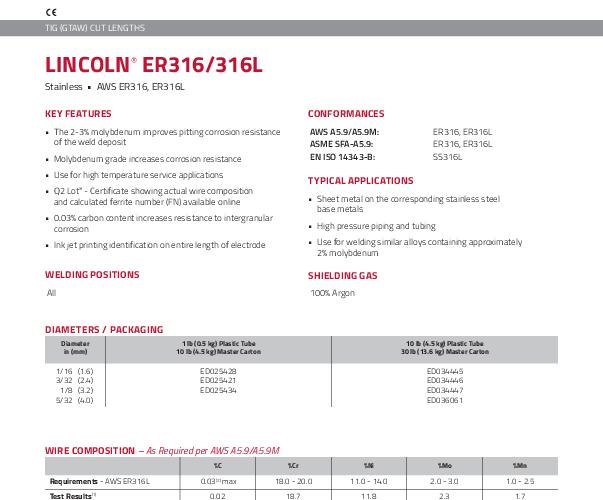Select the KEY FEATURES heading
The image size is (603, 500).
[78, 114]
